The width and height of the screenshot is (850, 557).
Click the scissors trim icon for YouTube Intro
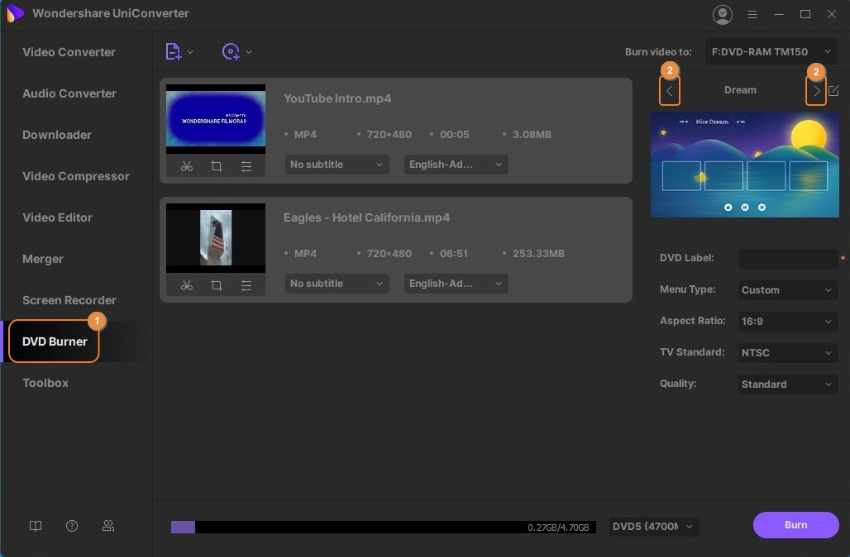[186, 166]
